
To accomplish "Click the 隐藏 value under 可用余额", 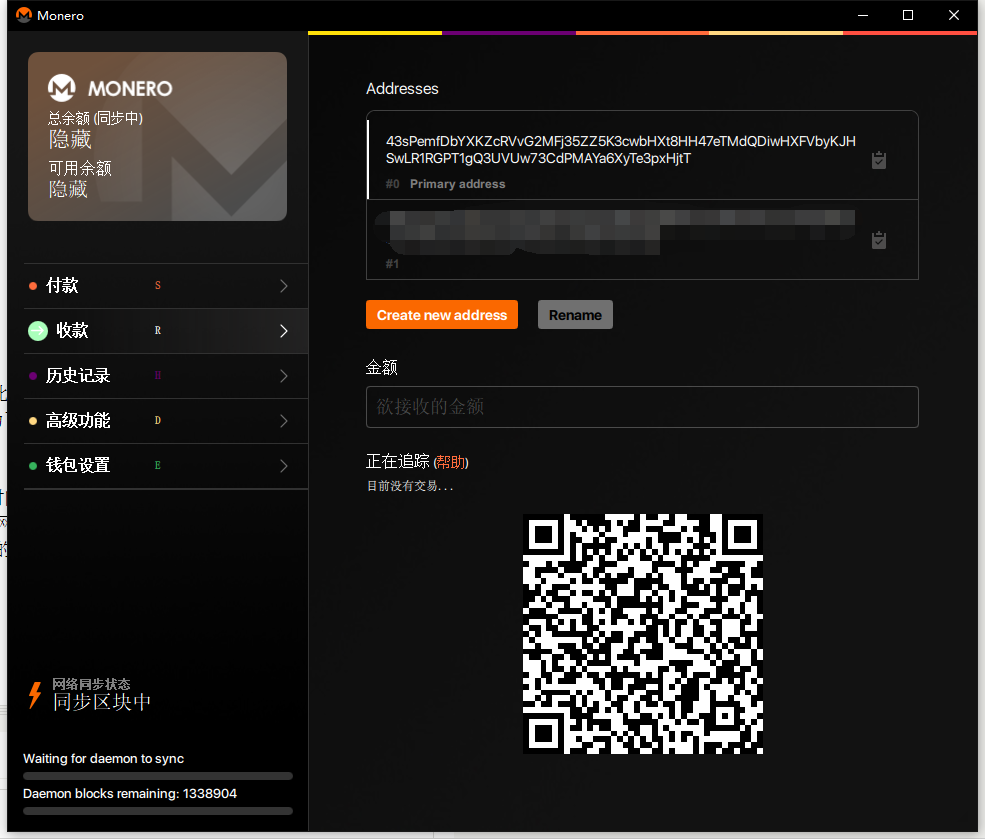I will coord(68,189).
